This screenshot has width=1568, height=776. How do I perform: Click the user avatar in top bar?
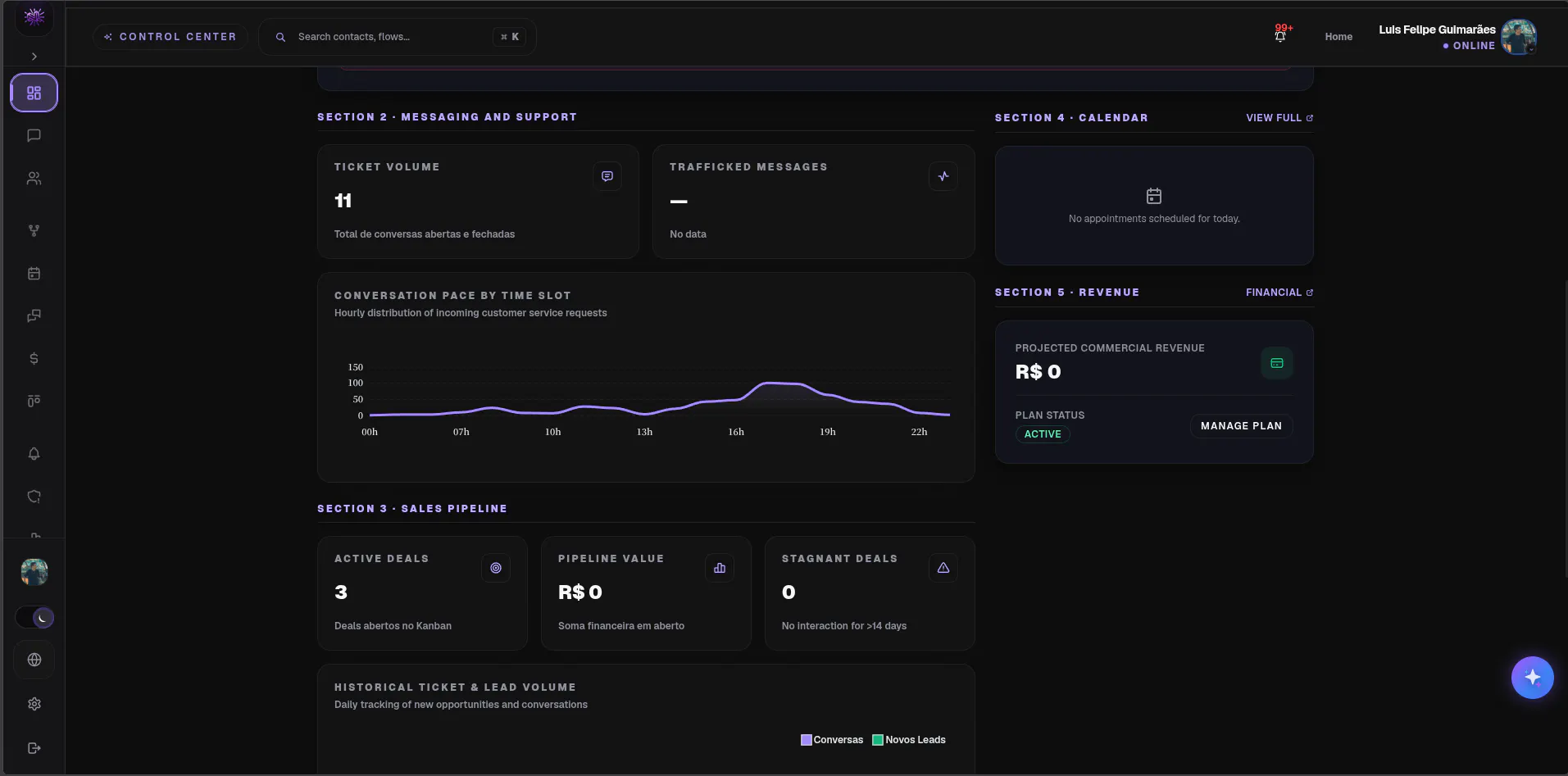[1519, 37]
